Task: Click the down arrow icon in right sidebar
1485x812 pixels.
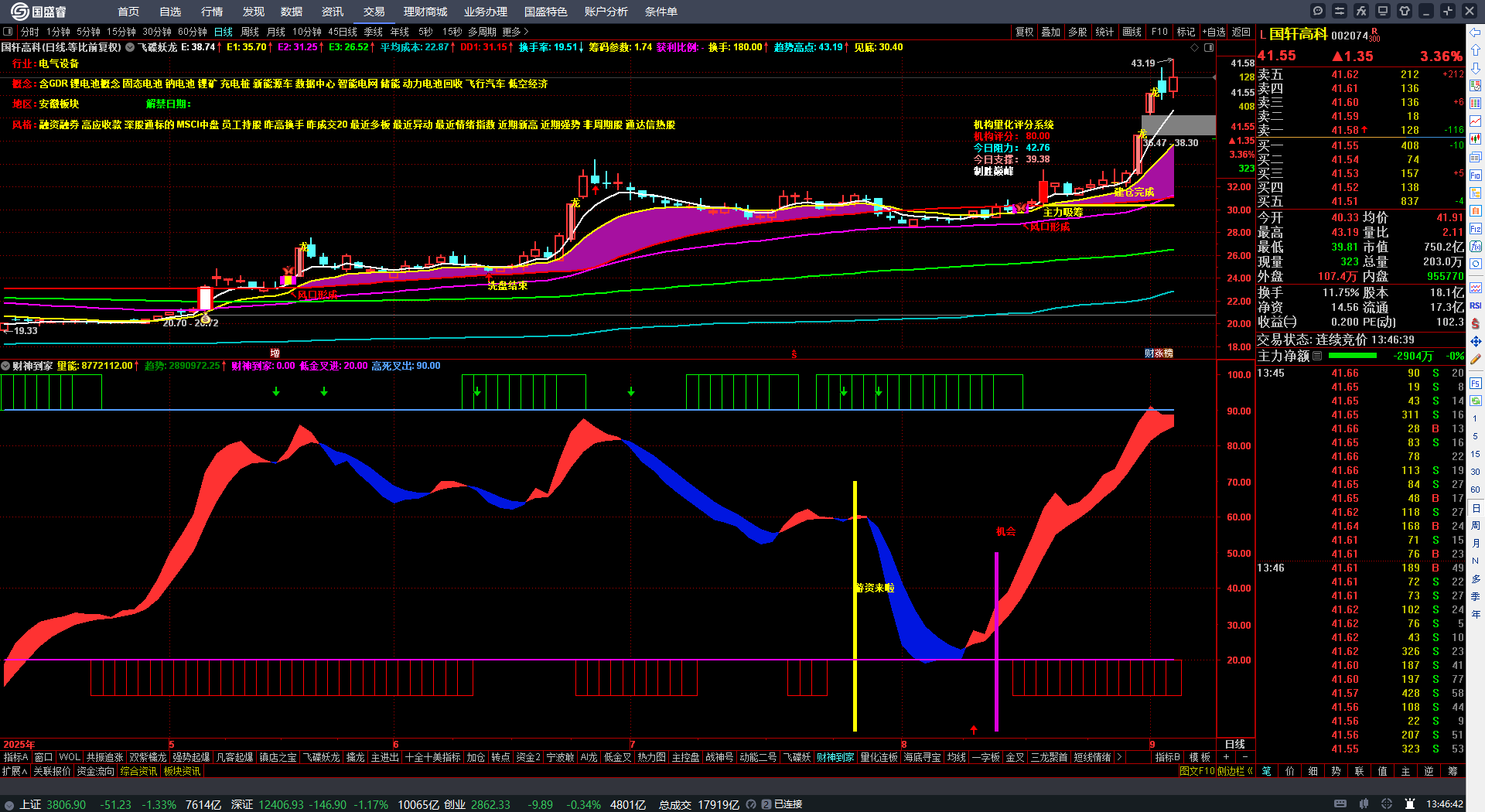Action: click(x=1476, y=68)
